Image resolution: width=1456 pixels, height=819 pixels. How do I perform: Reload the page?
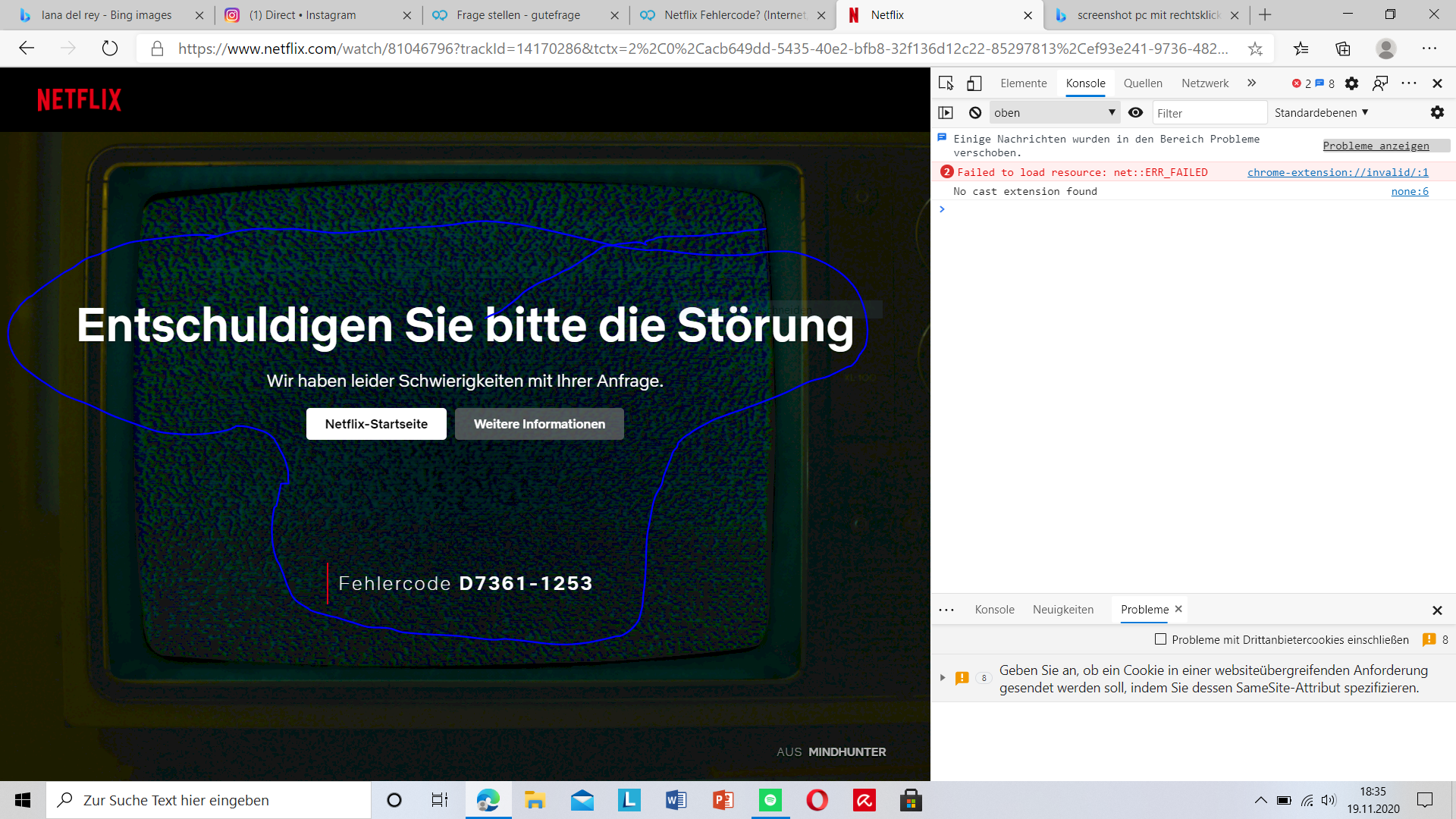coord(110,49)
